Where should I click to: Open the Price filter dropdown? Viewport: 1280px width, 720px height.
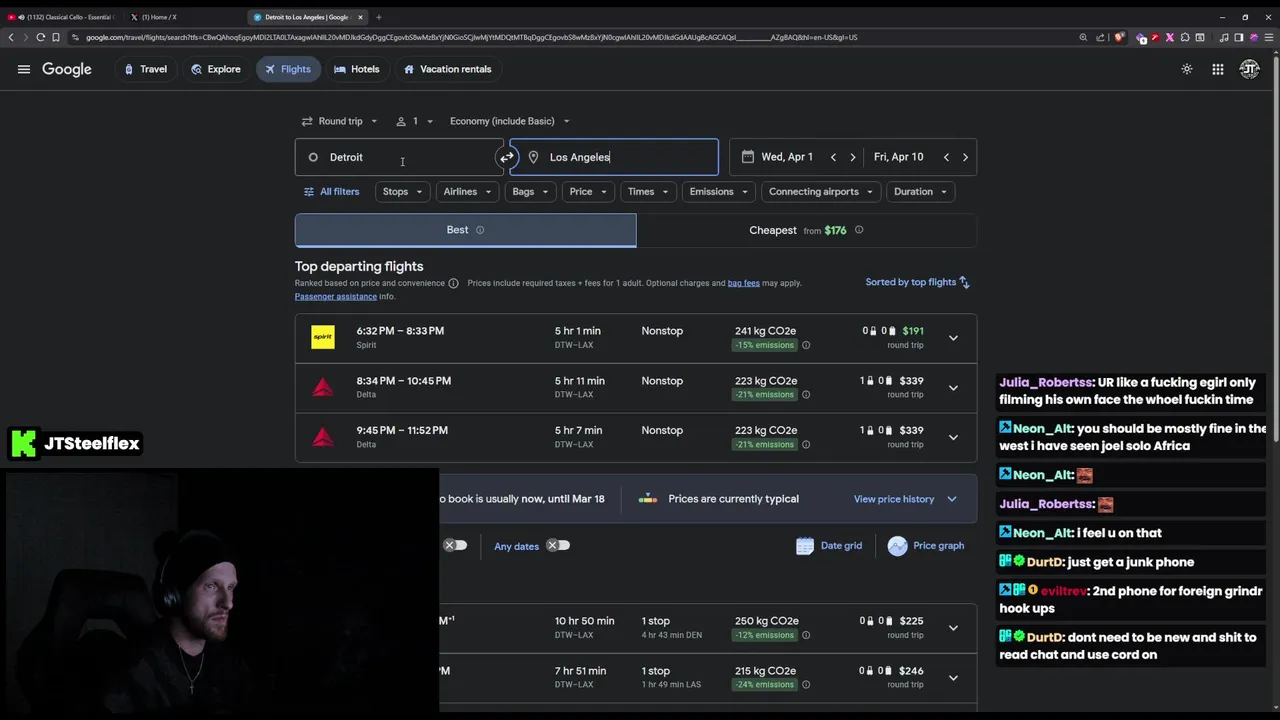(589, 192)
